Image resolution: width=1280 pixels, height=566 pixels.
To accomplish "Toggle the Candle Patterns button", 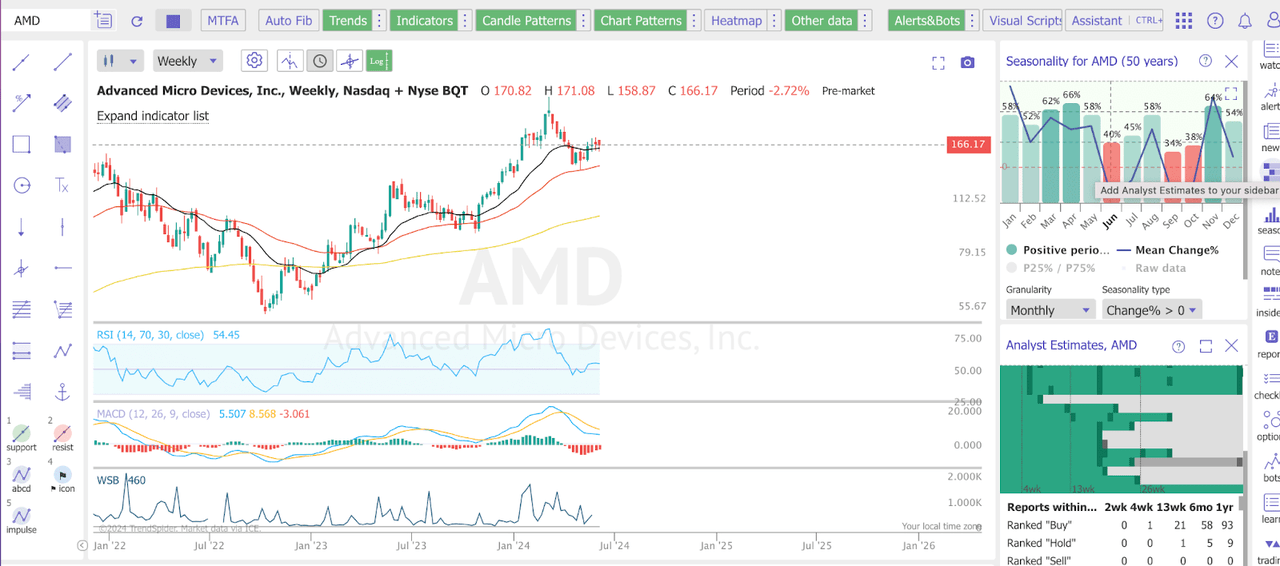I will click(526, 21).
